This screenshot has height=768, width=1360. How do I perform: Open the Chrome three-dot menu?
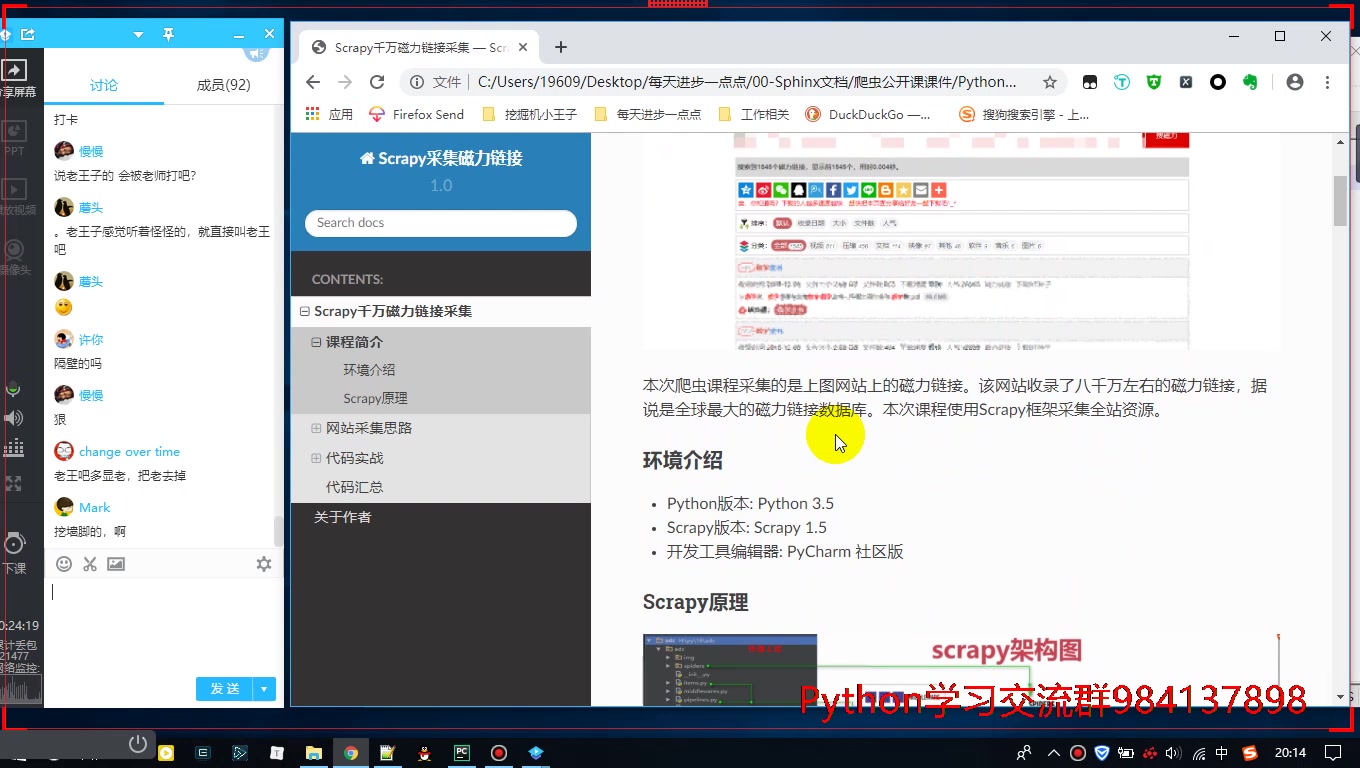point(1328,82)
